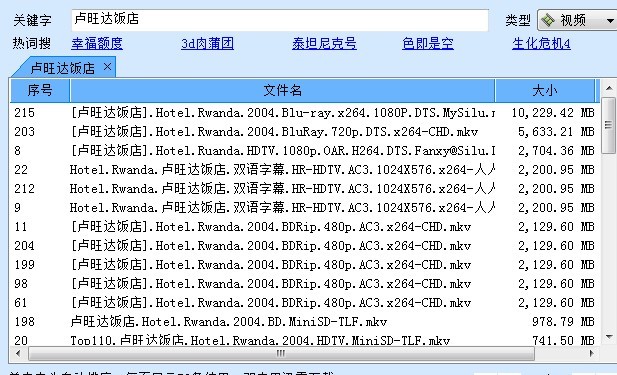Click the green diamond 视频 type icon
The width and height of the screenshot is (617, 375).
pos(548,20)
